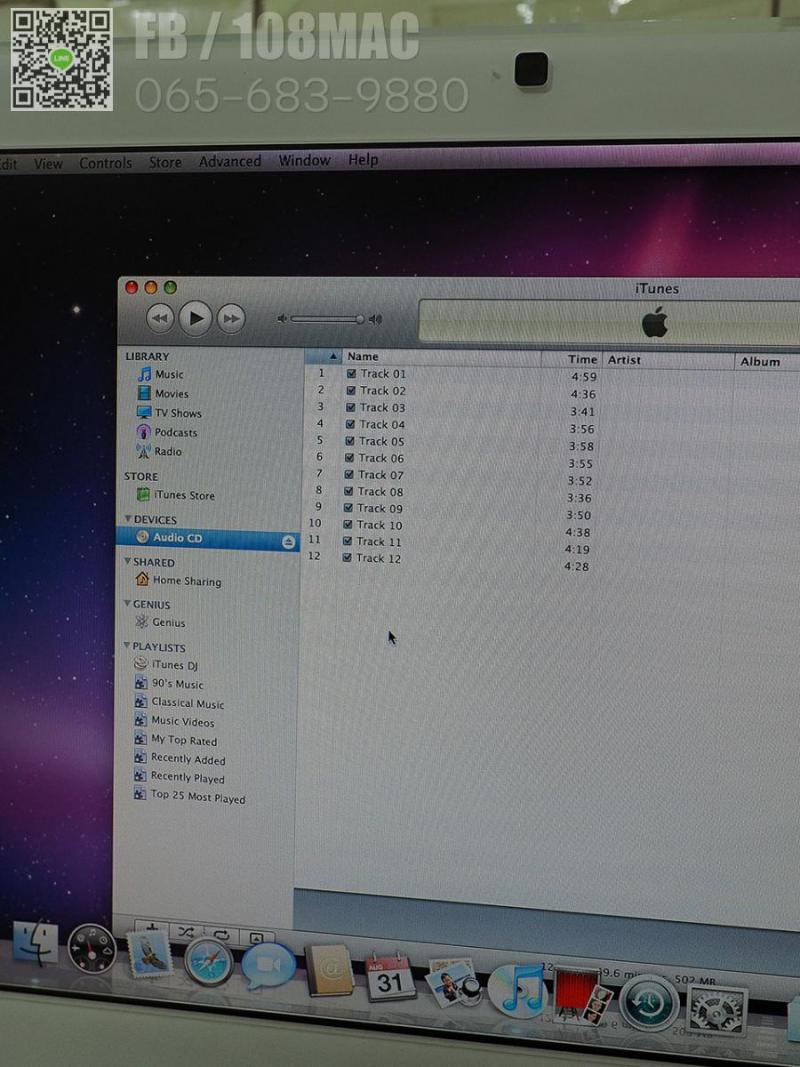Image resolution: width=800 pixels, height=1067 pixels.
Task: Collapse the Devices section
Action: (128, 519)
